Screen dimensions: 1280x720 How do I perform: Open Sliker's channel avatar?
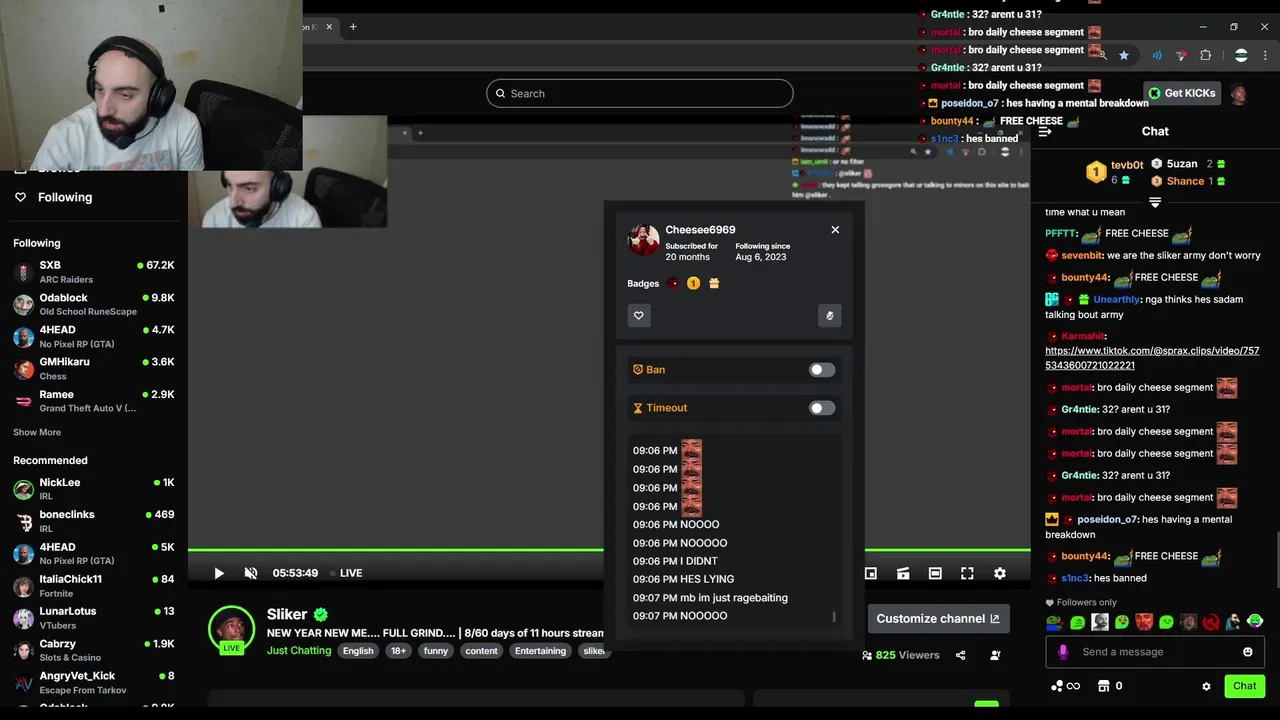click(231, 629)
